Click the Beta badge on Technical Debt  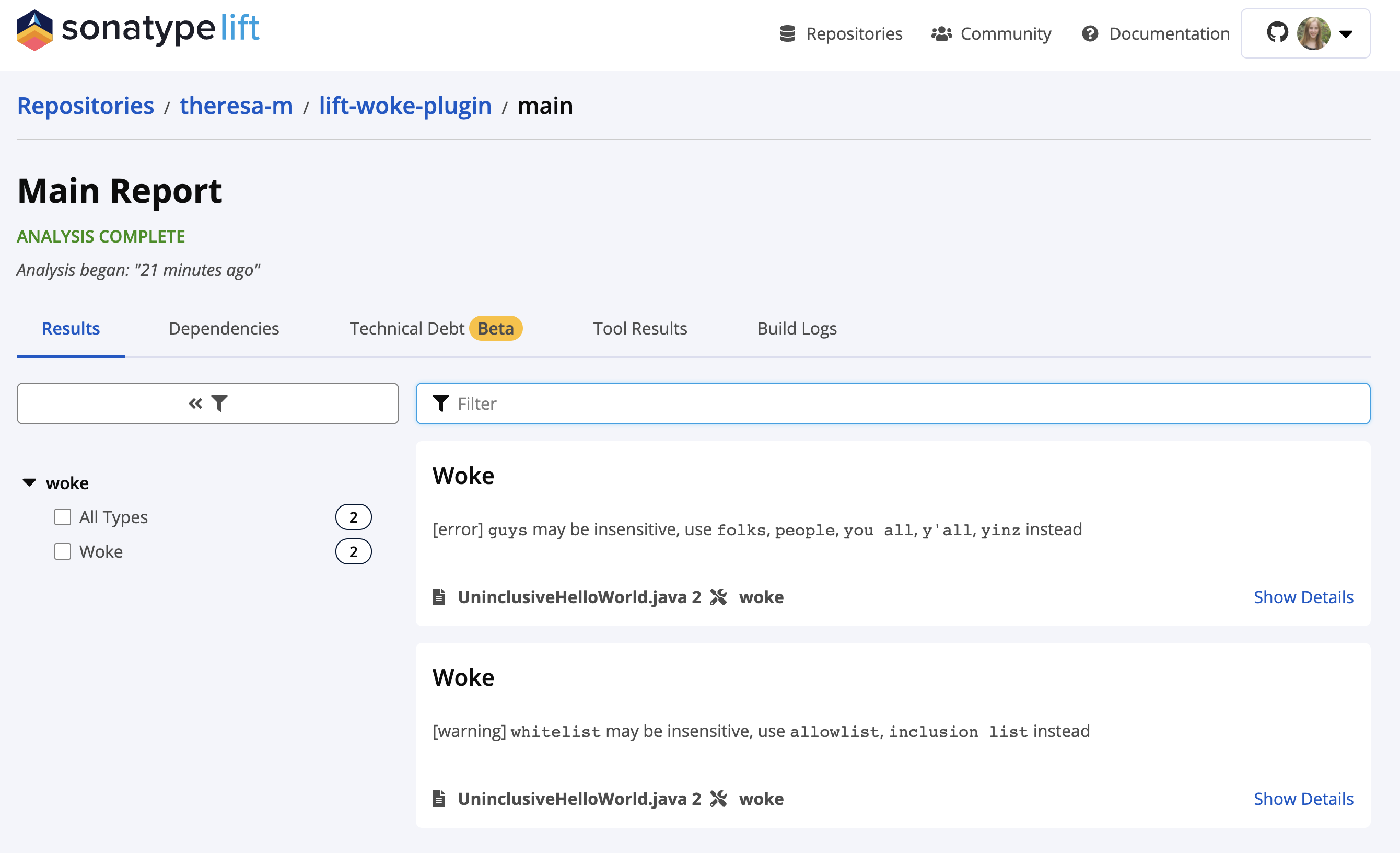coord(495,328)
